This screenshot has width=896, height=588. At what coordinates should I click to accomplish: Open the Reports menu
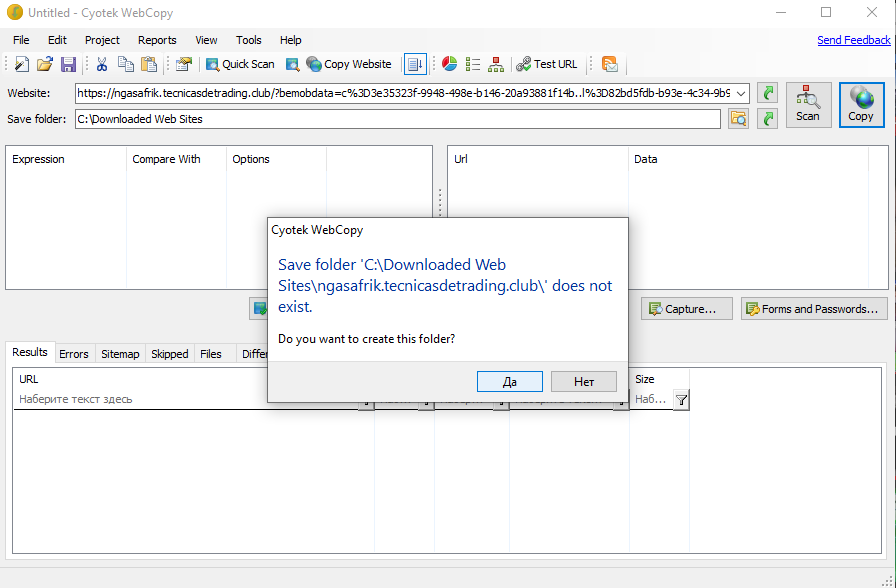click(x=157, y=40)
